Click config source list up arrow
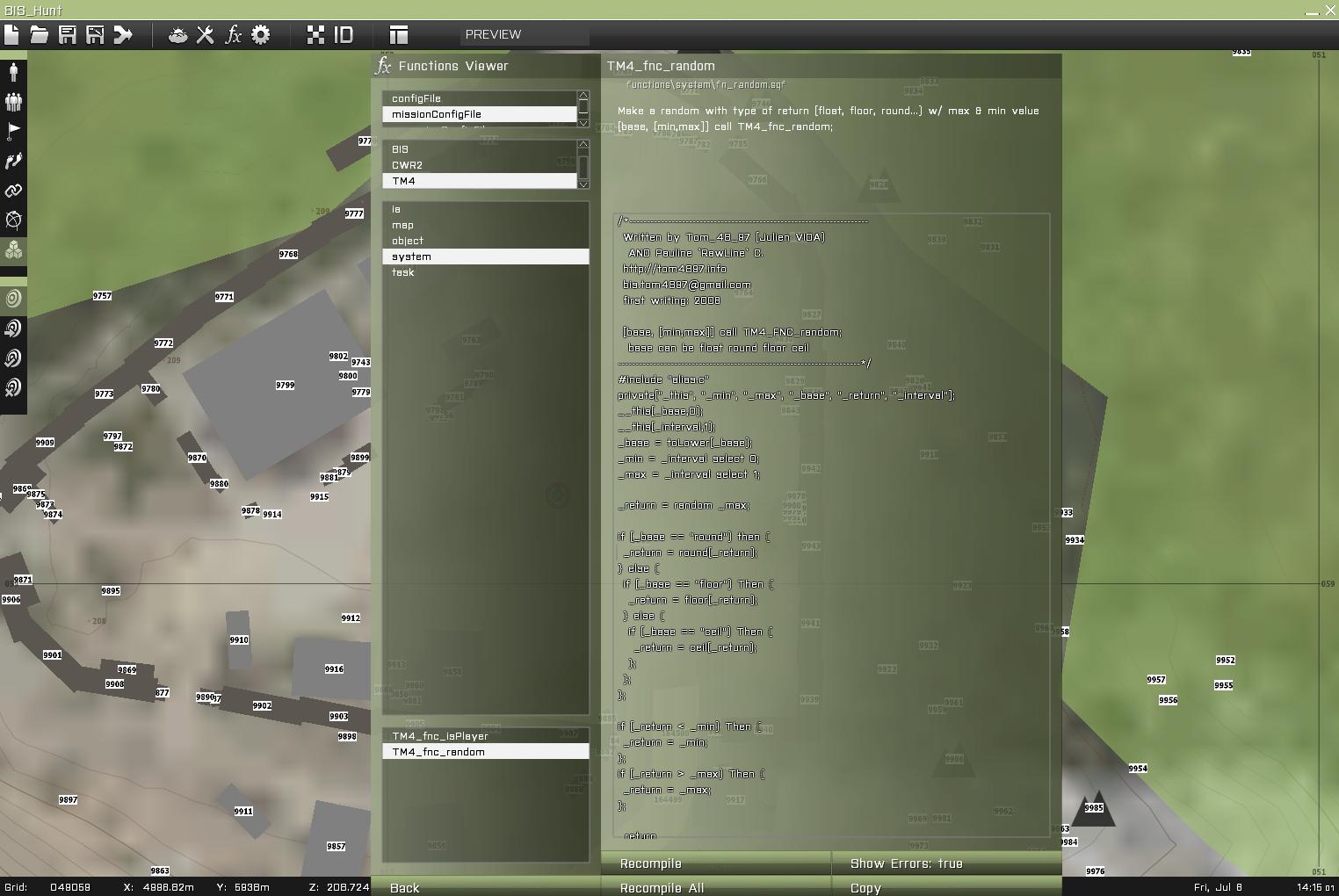The width and height of the screenshot is (1339, 896). 583,94
